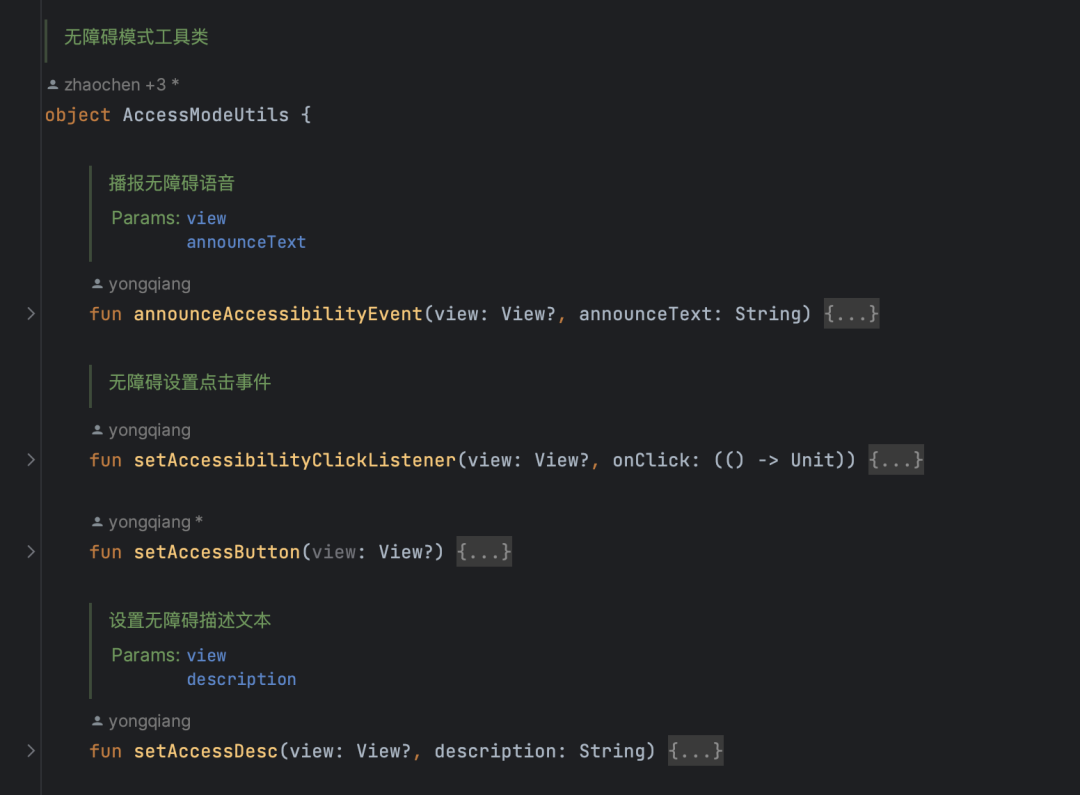
Task: Click the author icon above announceAccessibilityEvent
Action: tap(97, 284)
